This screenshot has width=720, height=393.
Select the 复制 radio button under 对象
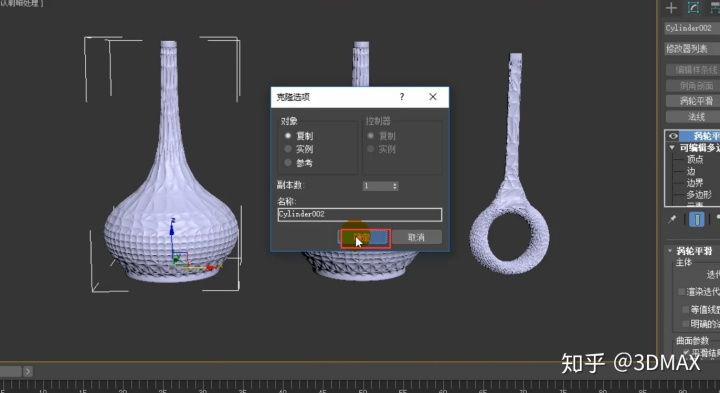[x=288, y=136]
